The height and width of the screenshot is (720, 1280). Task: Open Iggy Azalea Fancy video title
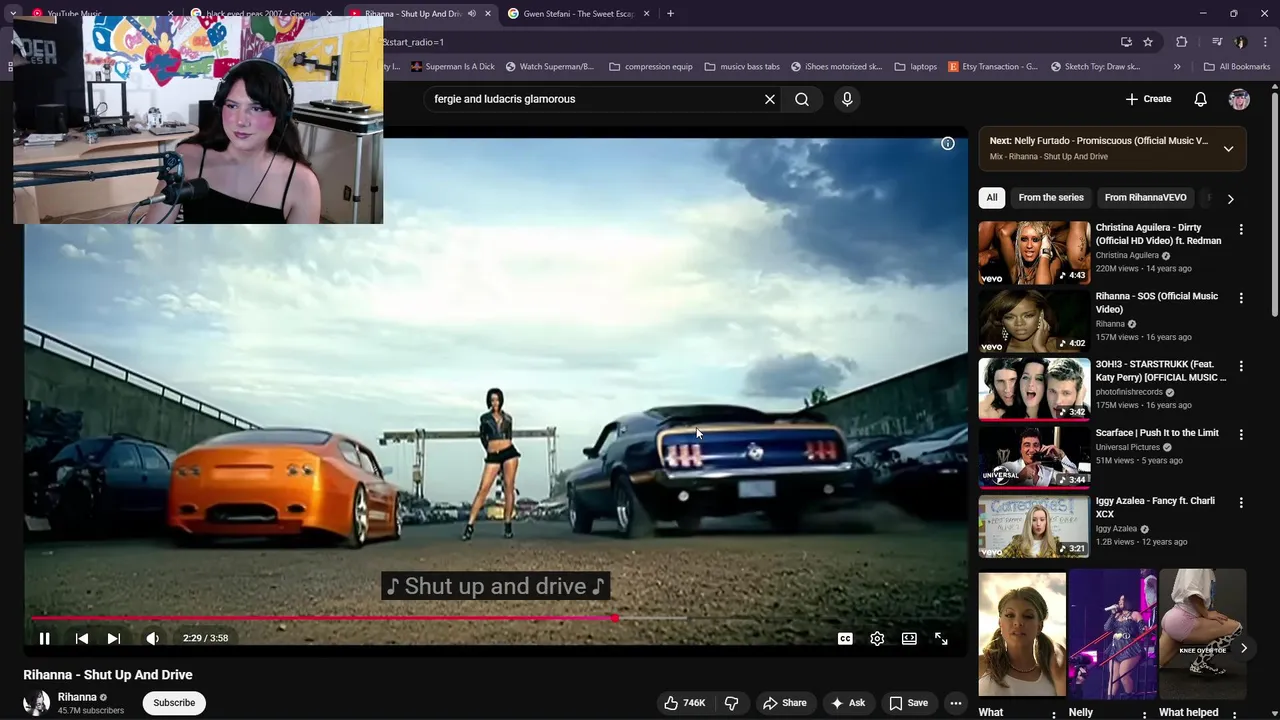1155,507
